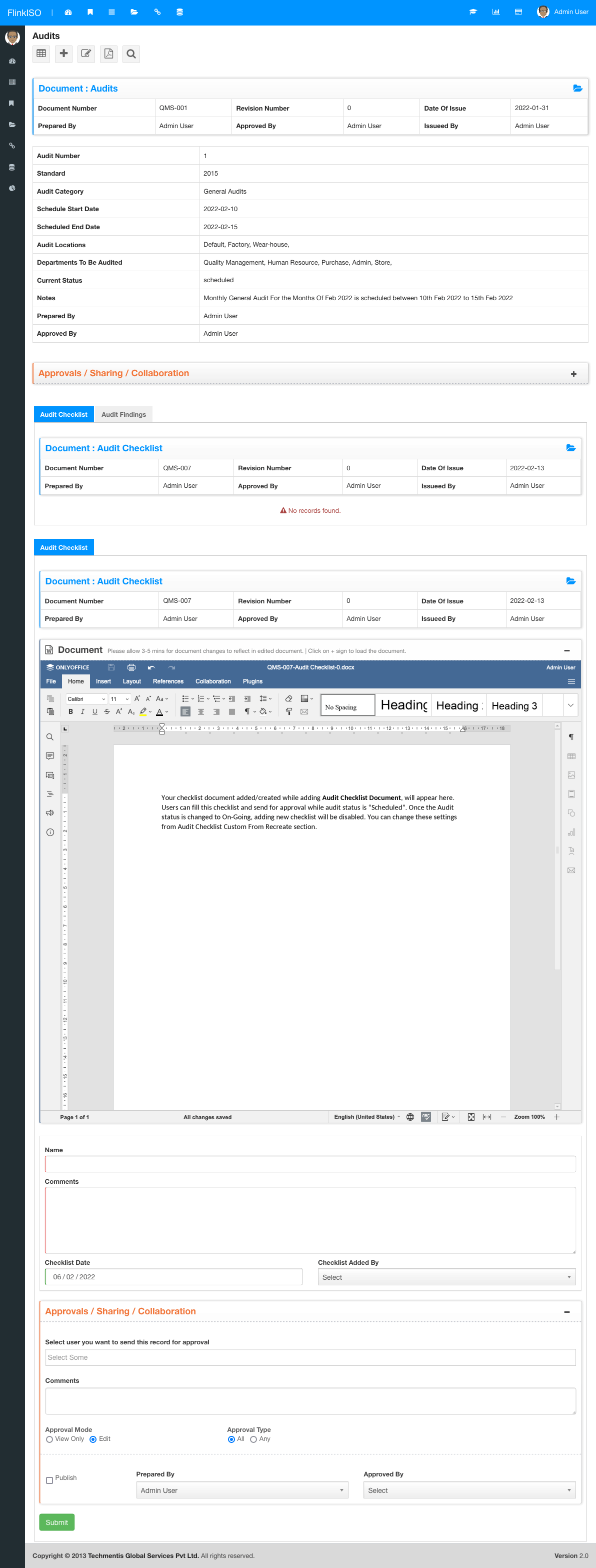Open the References tab in ONLYOFFICE
596x1568 pixels.
click(x=168, y=681)
